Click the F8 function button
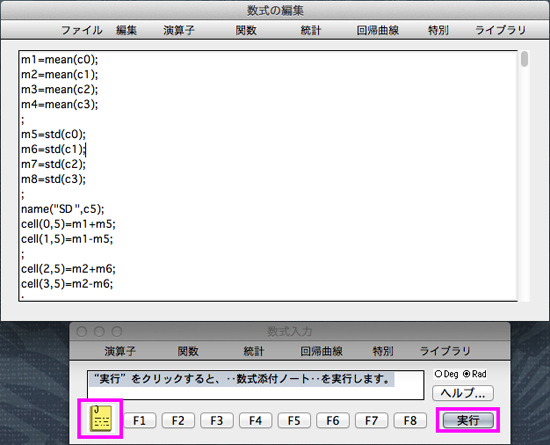The image size is (550, 445). coord(410,420)
